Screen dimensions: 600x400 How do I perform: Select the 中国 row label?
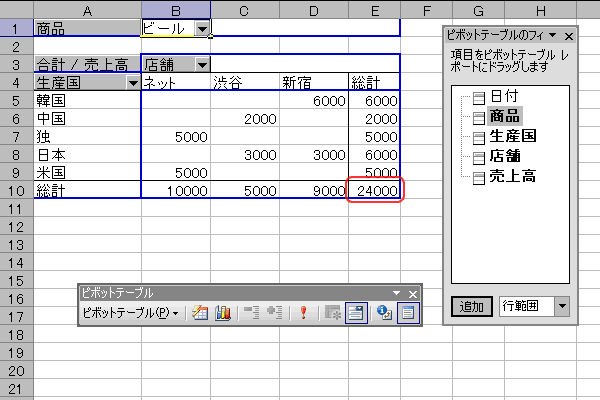coord(87,118)
